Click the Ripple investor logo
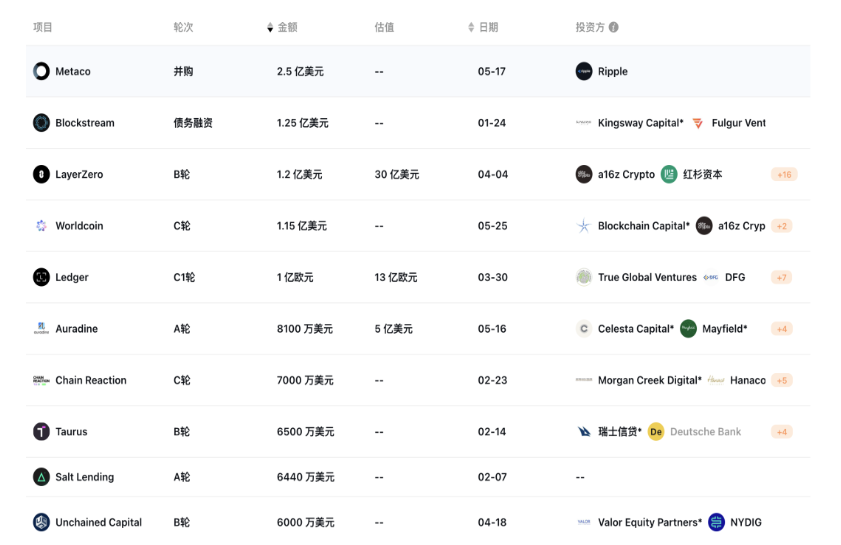 pos(584,71)
